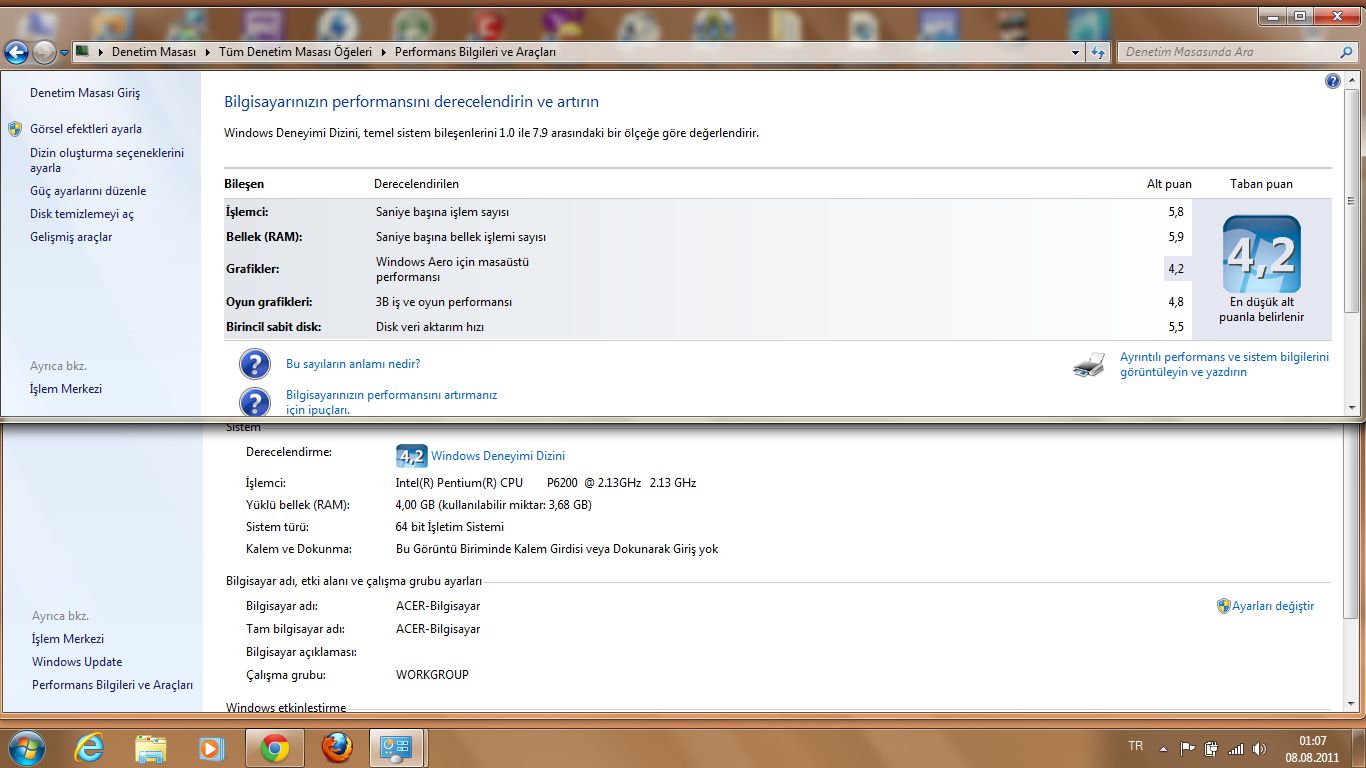Click small 4,2 badge in System window
This screenshot has width=1366, height=768.
(x=411, y=456)
